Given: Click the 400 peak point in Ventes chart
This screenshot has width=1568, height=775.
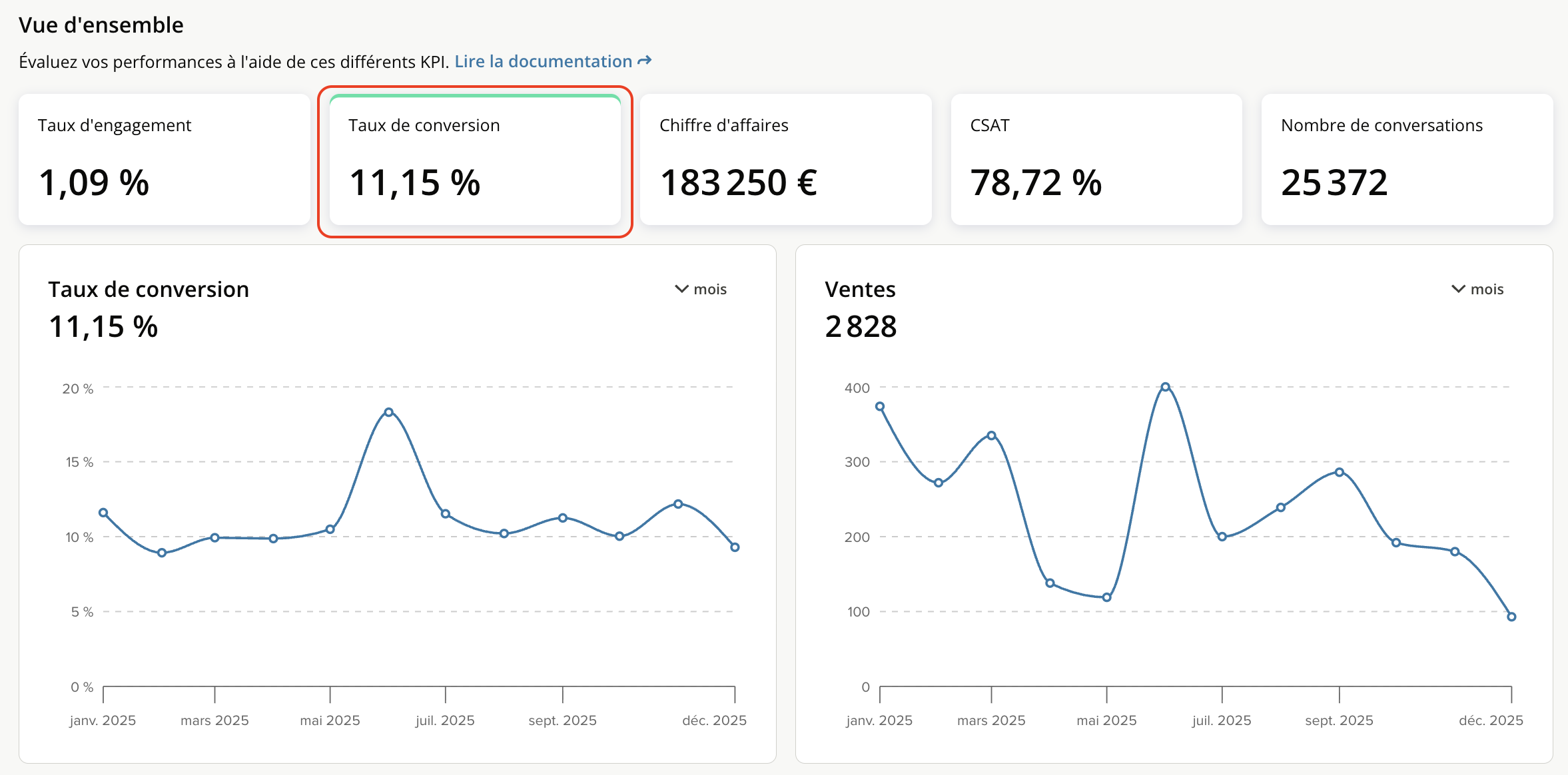Looking at the screenshot, I should pyautogui.click(x=1165, y=387).
